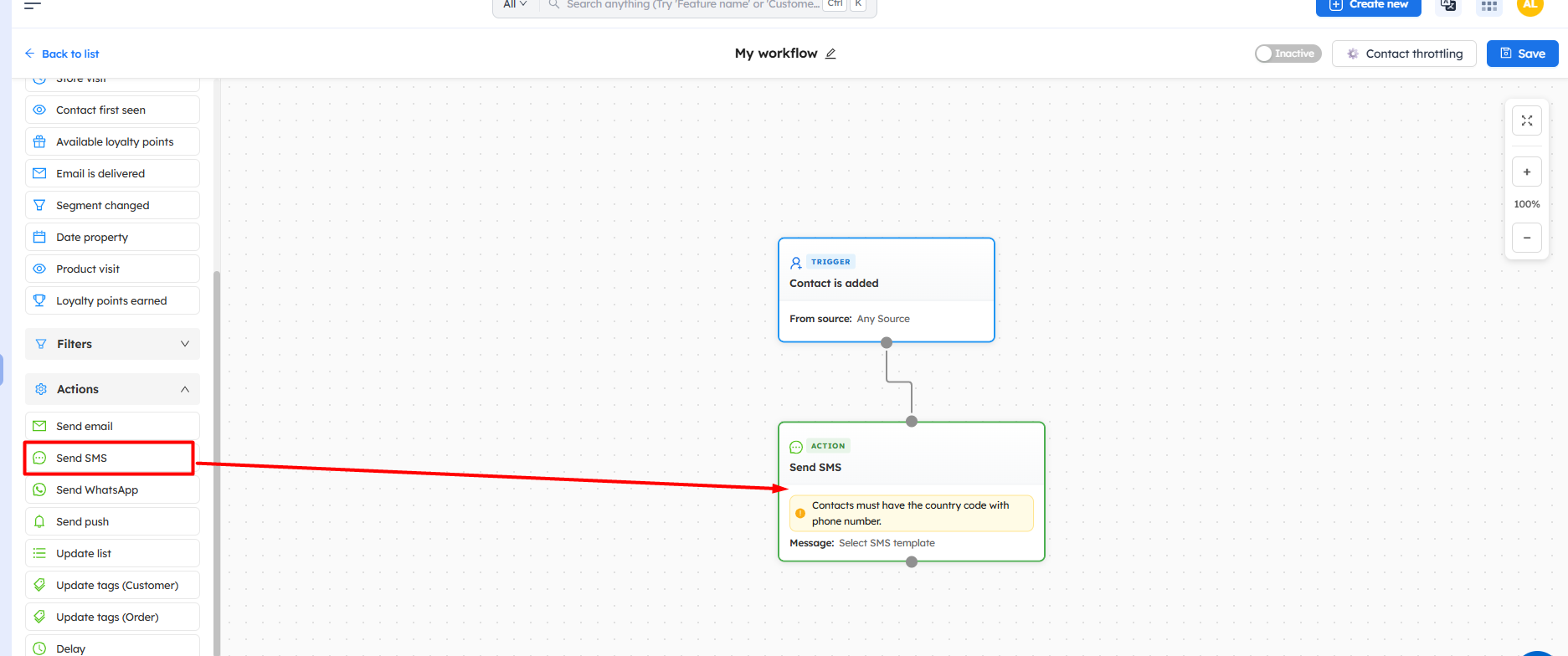
Task: Toggle the Inactive workflow switch
Action: click(1288, 54)
